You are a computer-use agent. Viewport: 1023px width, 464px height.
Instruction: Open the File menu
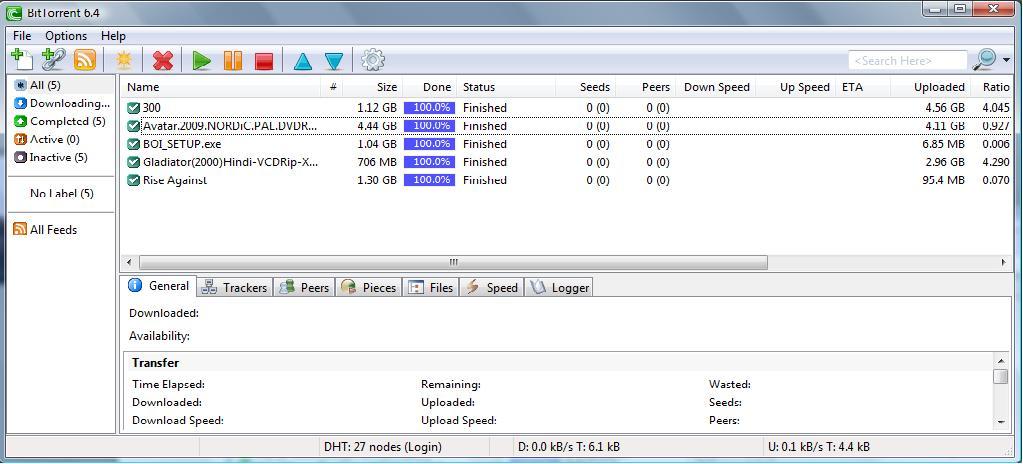click(x=22, y=36)
